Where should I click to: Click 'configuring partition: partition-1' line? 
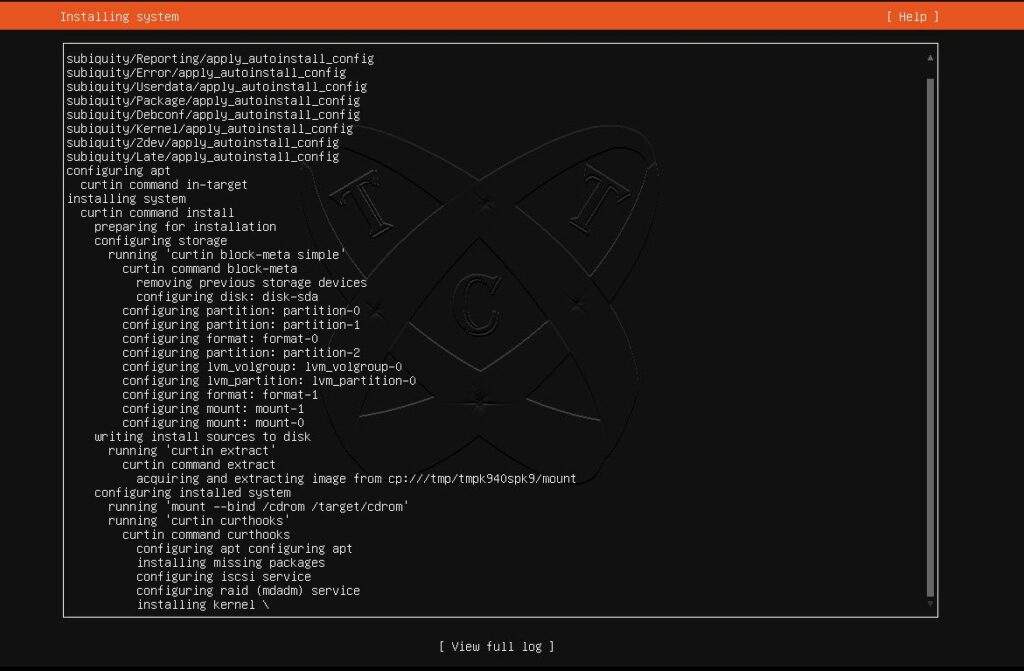[241, 325]
